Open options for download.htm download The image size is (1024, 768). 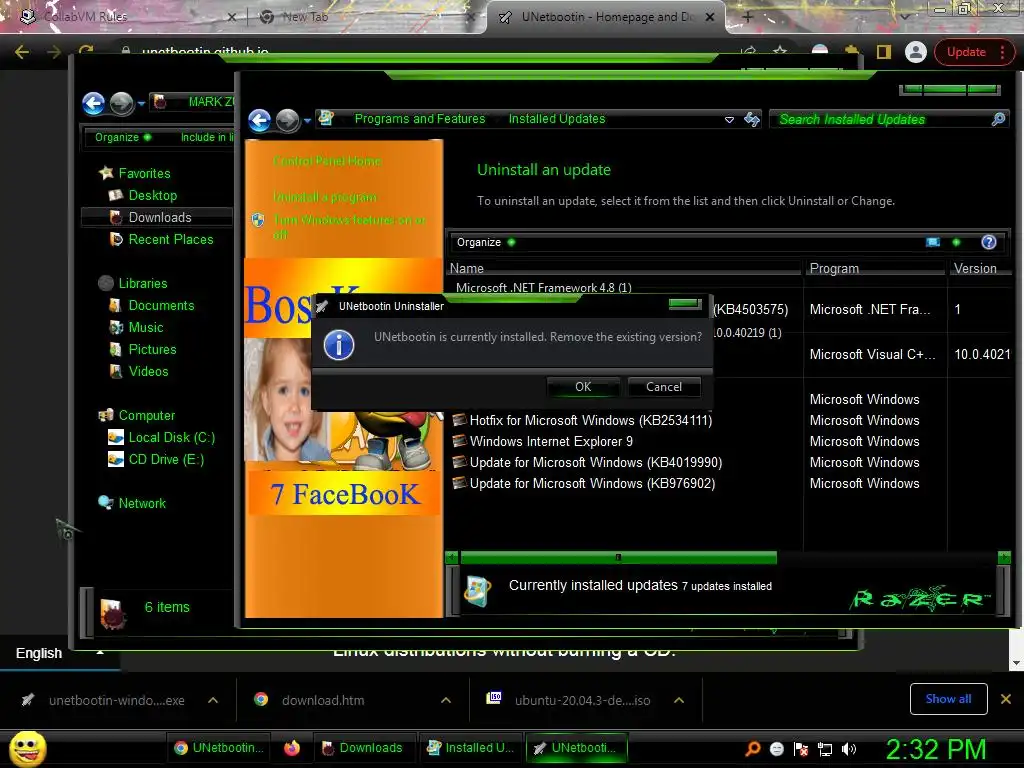coord(446,700)
